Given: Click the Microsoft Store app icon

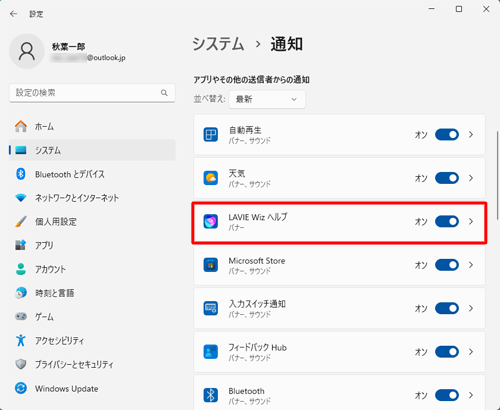Looking at the screenshot, I should pos(211,265).
